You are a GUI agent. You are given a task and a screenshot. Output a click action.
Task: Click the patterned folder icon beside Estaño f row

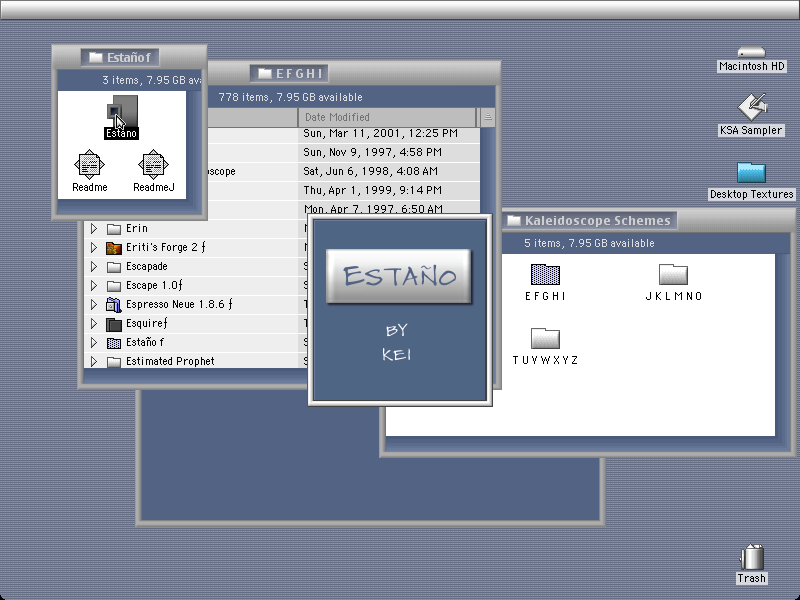[x=114, y=343]
